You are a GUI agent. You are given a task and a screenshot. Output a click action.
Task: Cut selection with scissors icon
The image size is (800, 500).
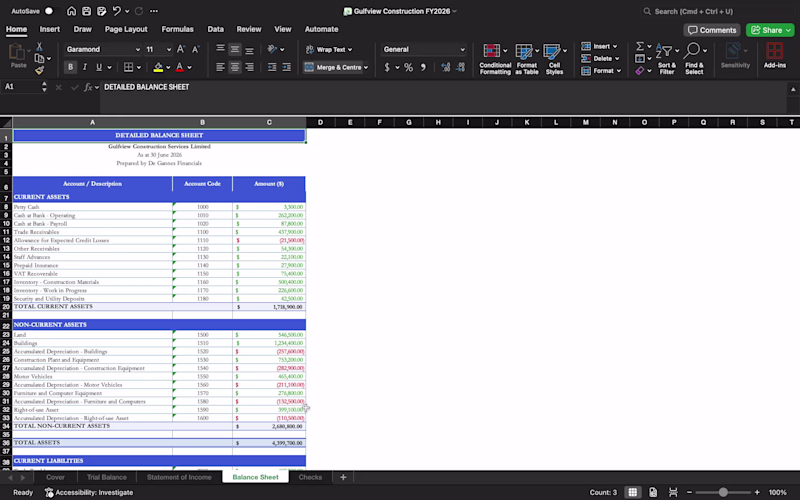click(x=39, y=46)
